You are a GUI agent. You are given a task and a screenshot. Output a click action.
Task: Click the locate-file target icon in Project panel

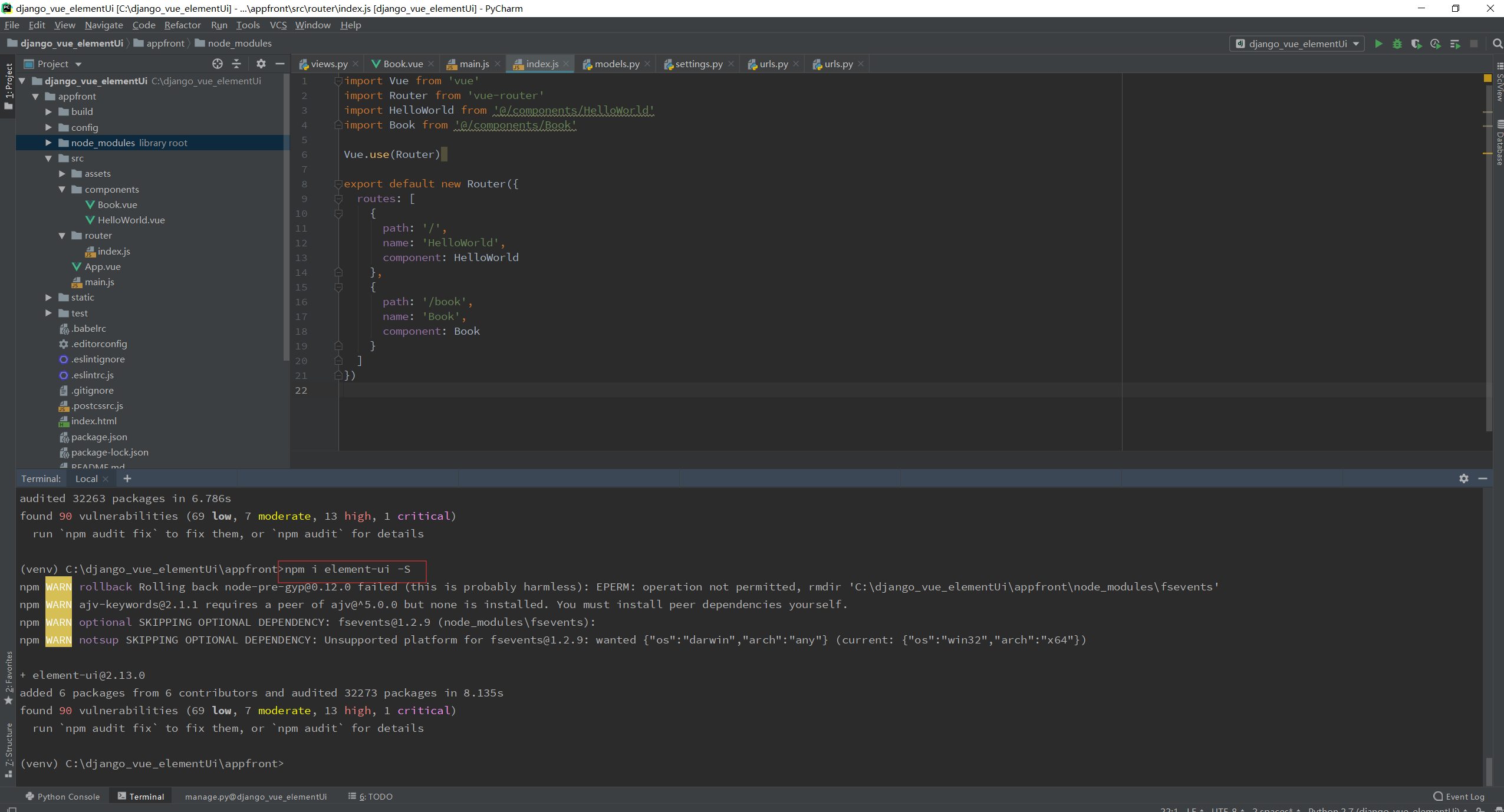218,64
